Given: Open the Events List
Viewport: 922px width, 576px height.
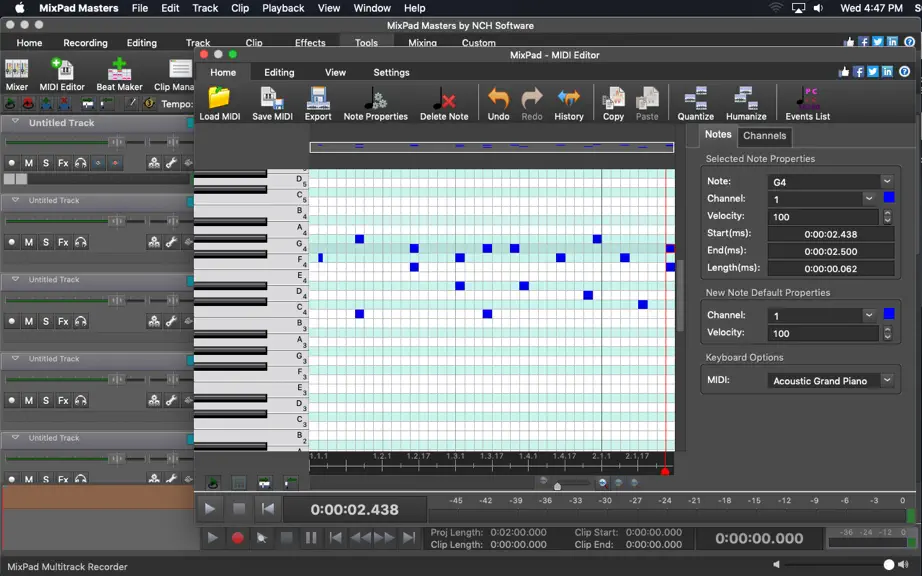Looking at the screenshot, I should point(807,103).
